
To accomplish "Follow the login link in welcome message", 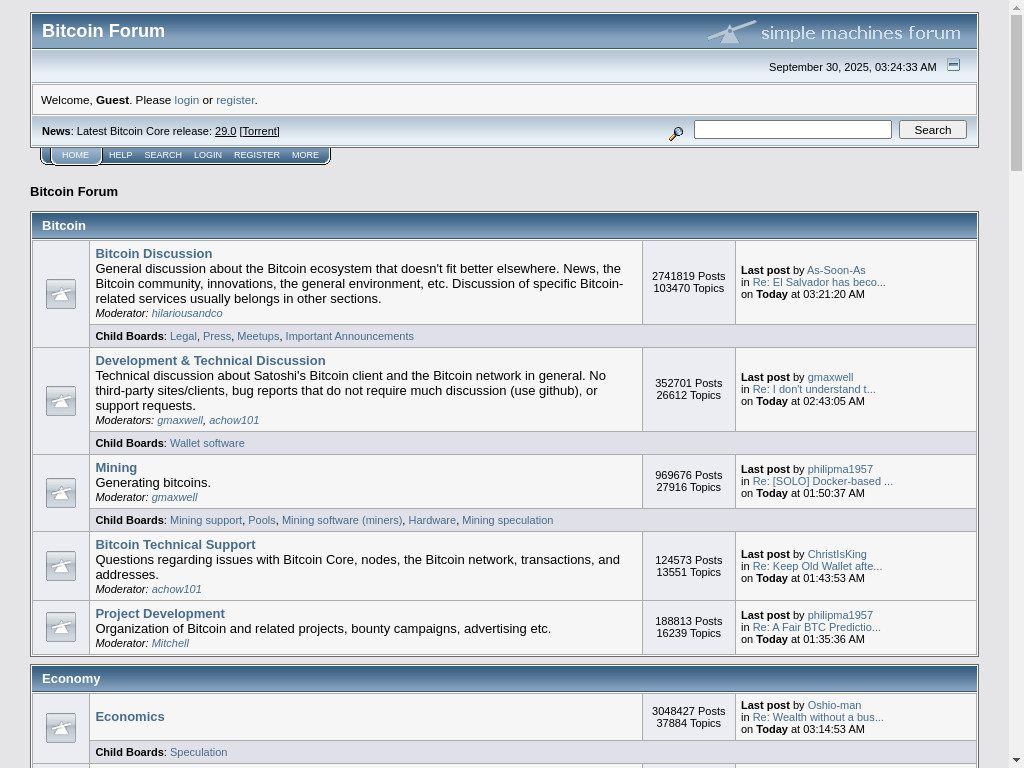I will pos(186,100).
